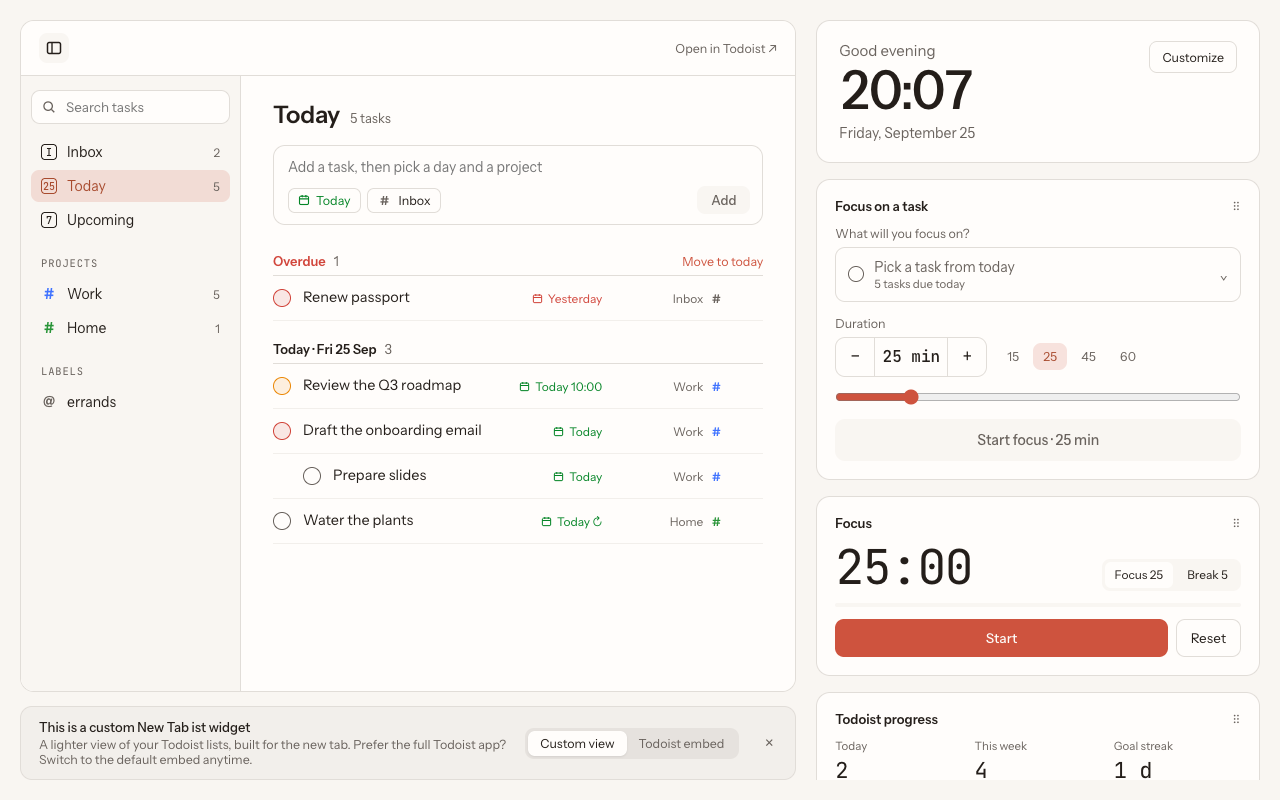Image resolution: width=1280 pixels, height=800 pixels.
Task: Click the recurring icon on Water the plants
Action: click(x=597, y=522)
